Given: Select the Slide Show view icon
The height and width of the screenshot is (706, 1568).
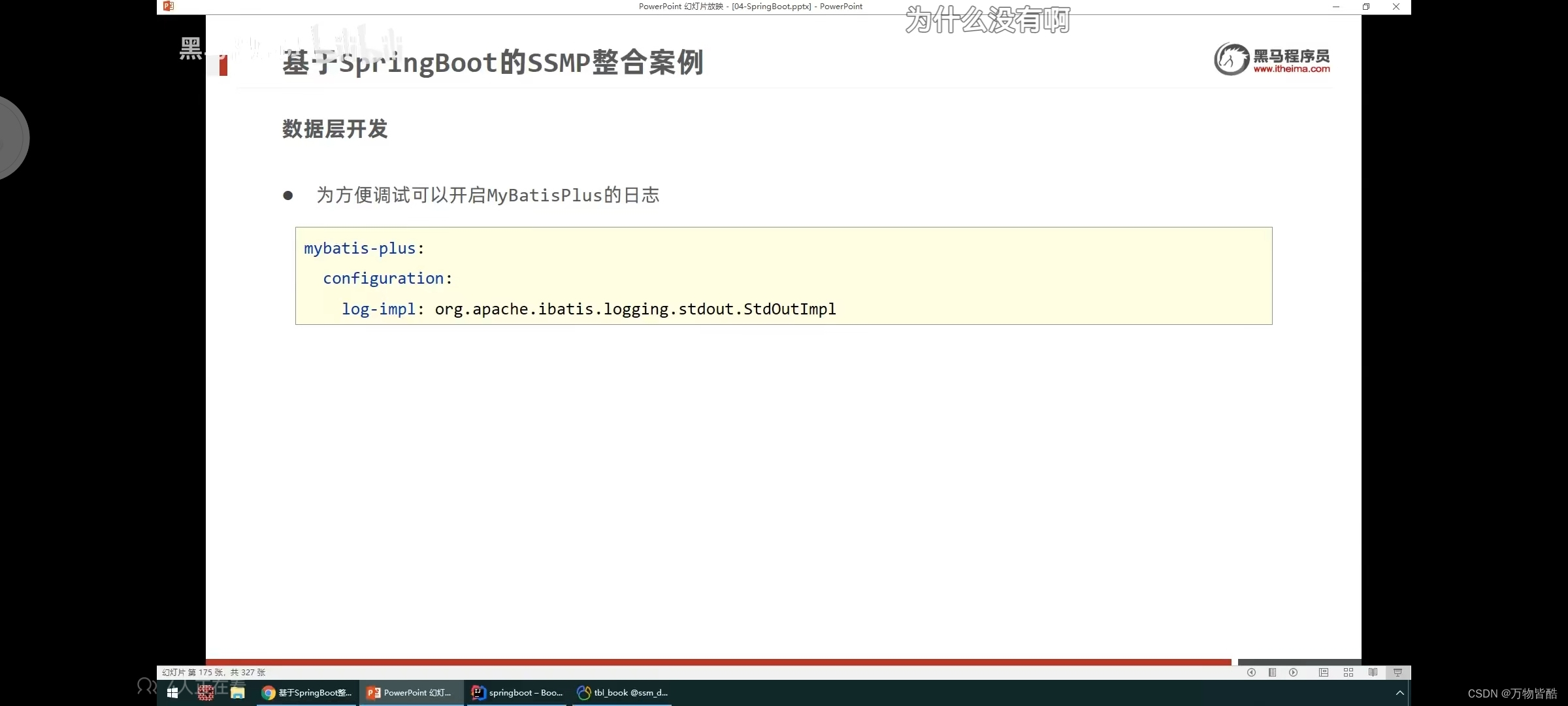Looking at the screenshot, I should click(x=1397, y=672).
